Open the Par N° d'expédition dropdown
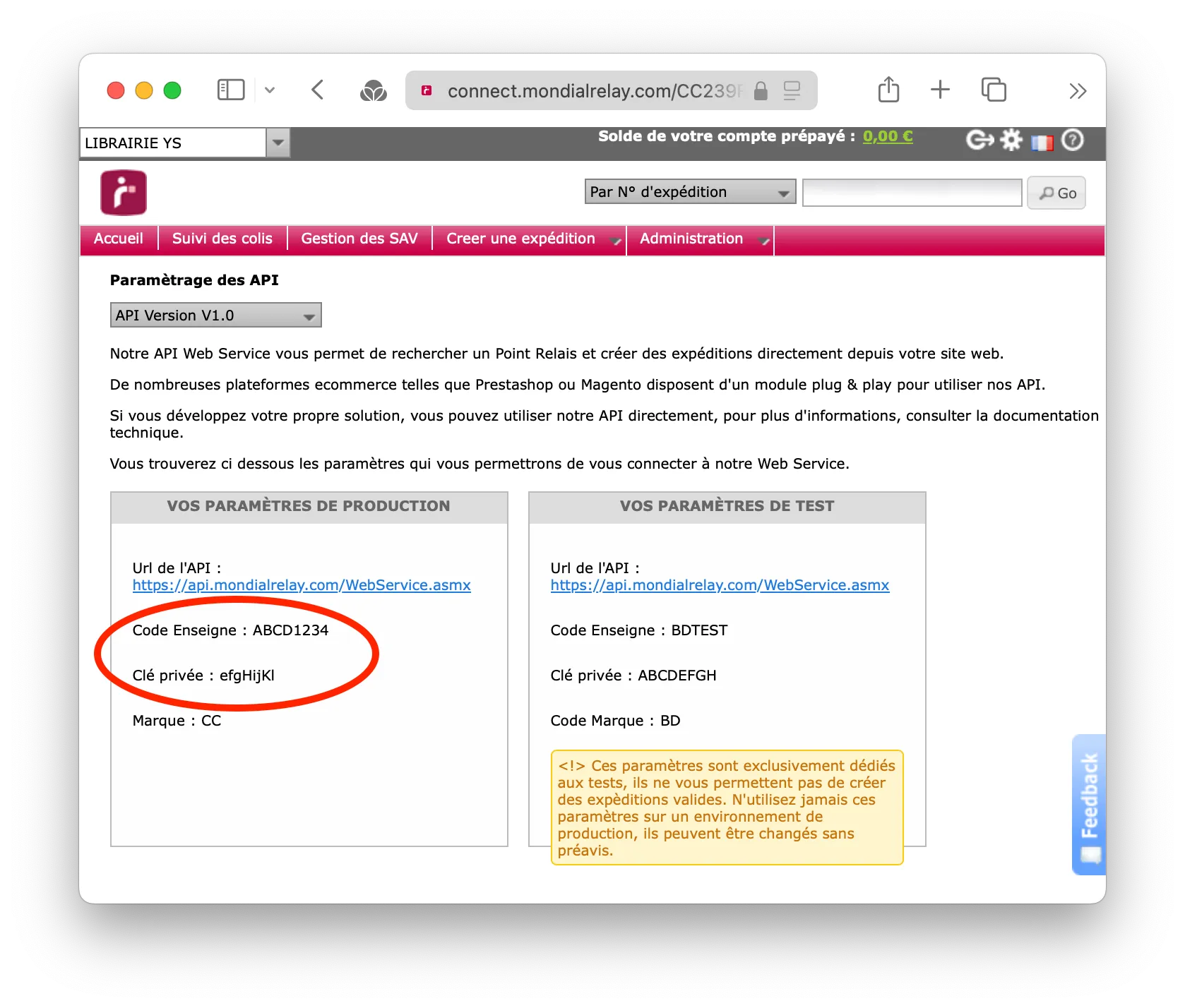Image resolution: width=1185 pixels, height=1008 pixels. (690, 192)
